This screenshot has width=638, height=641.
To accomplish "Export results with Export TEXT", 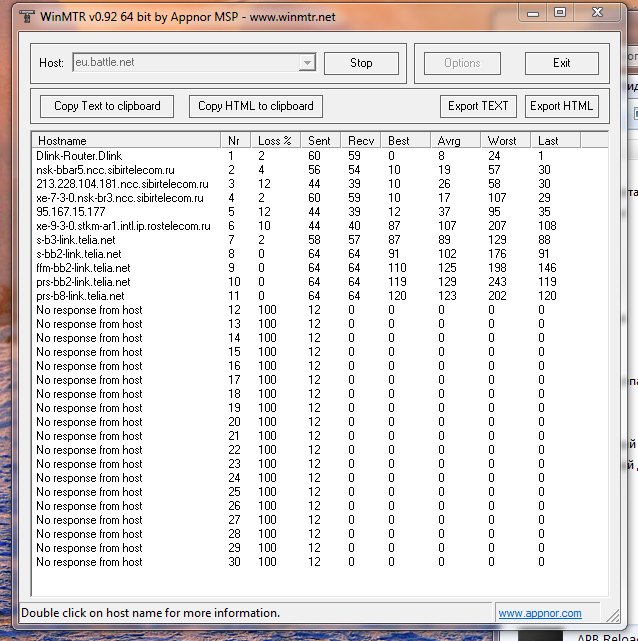I will point(478,106).
